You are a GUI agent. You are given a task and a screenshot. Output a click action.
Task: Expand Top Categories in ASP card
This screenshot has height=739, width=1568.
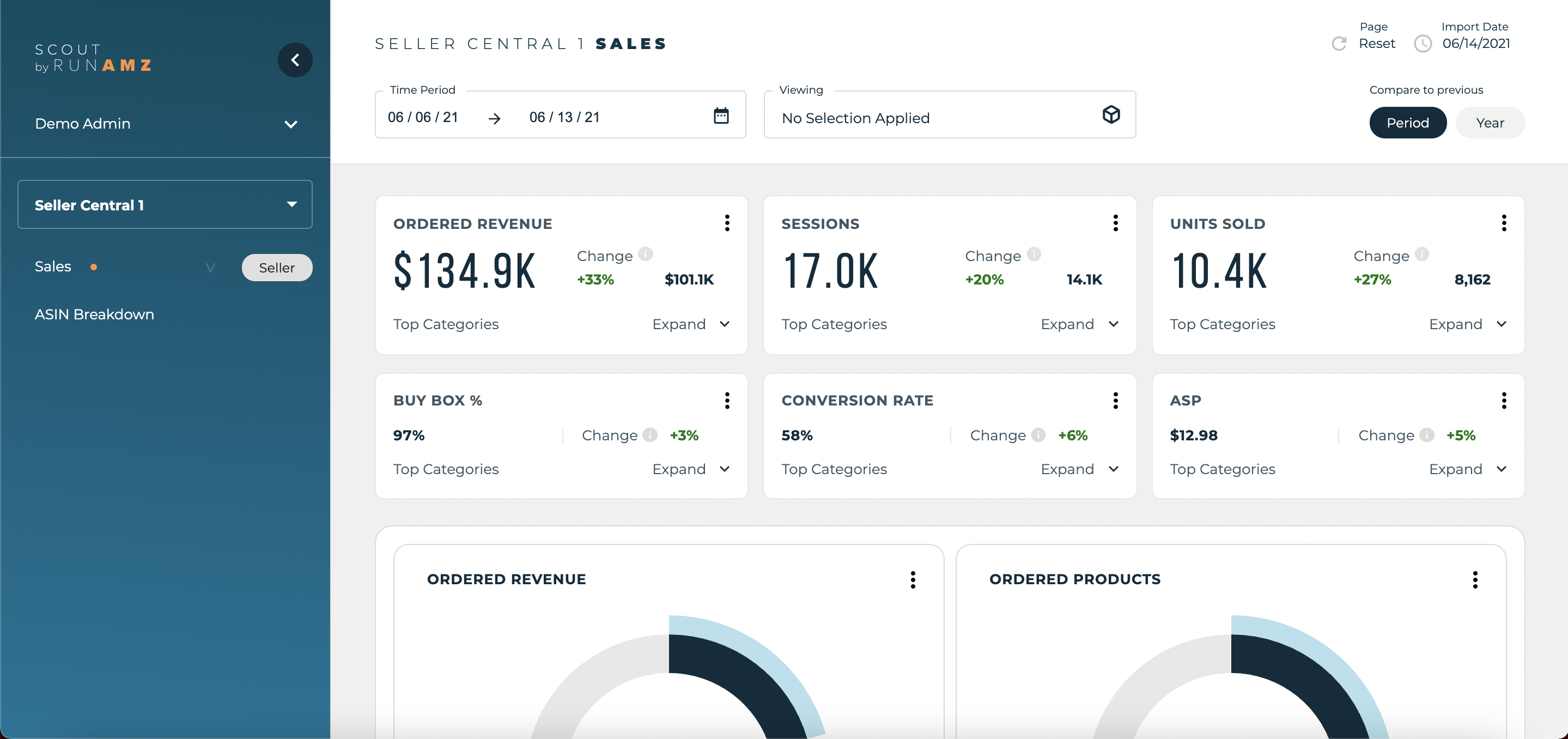(x=1468, y=469)
